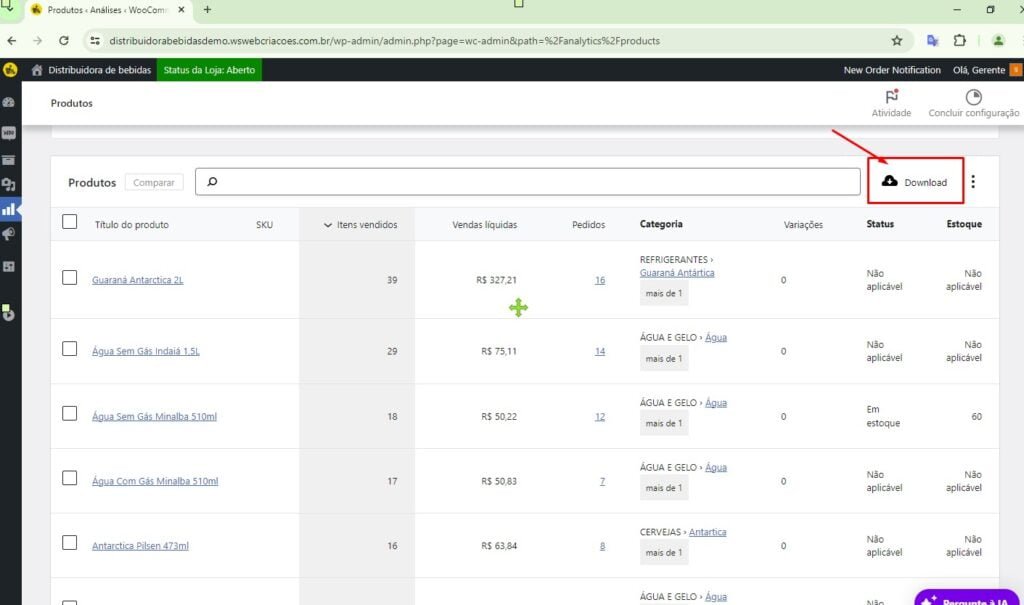Expand 'mais de 1' categories for Guaraná Antarctica 2L
Image resolution: width=1024 pixels, height=605 pixels.
(664, 293)
